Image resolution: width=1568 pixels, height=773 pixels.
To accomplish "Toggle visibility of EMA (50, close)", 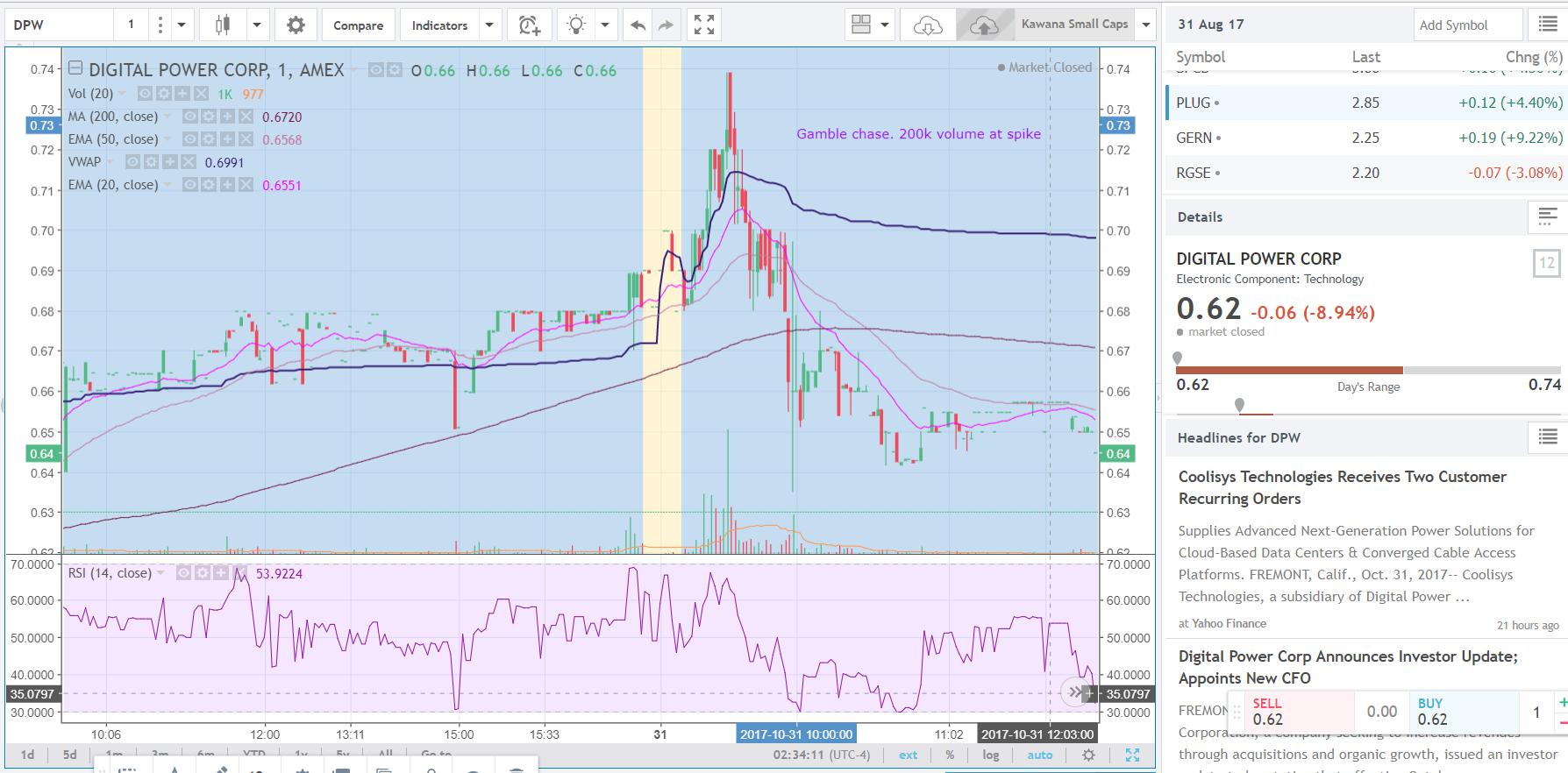I will (189, 139).
